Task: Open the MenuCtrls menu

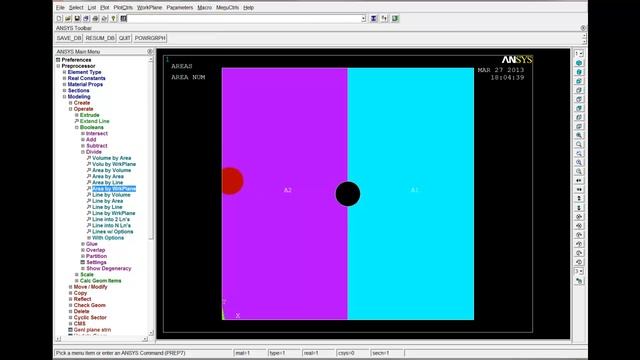Action: 227,7
